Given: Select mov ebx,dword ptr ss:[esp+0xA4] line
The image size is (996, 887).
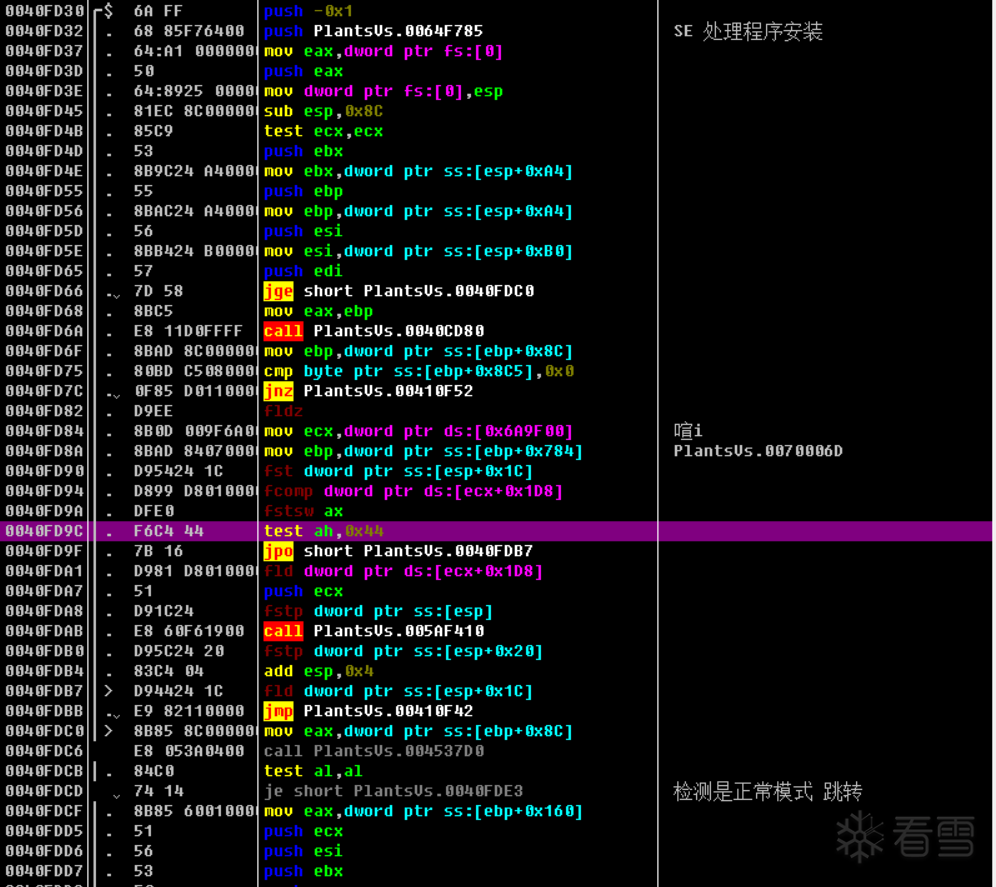Looking at the screenshot, I should pos(419,171).
